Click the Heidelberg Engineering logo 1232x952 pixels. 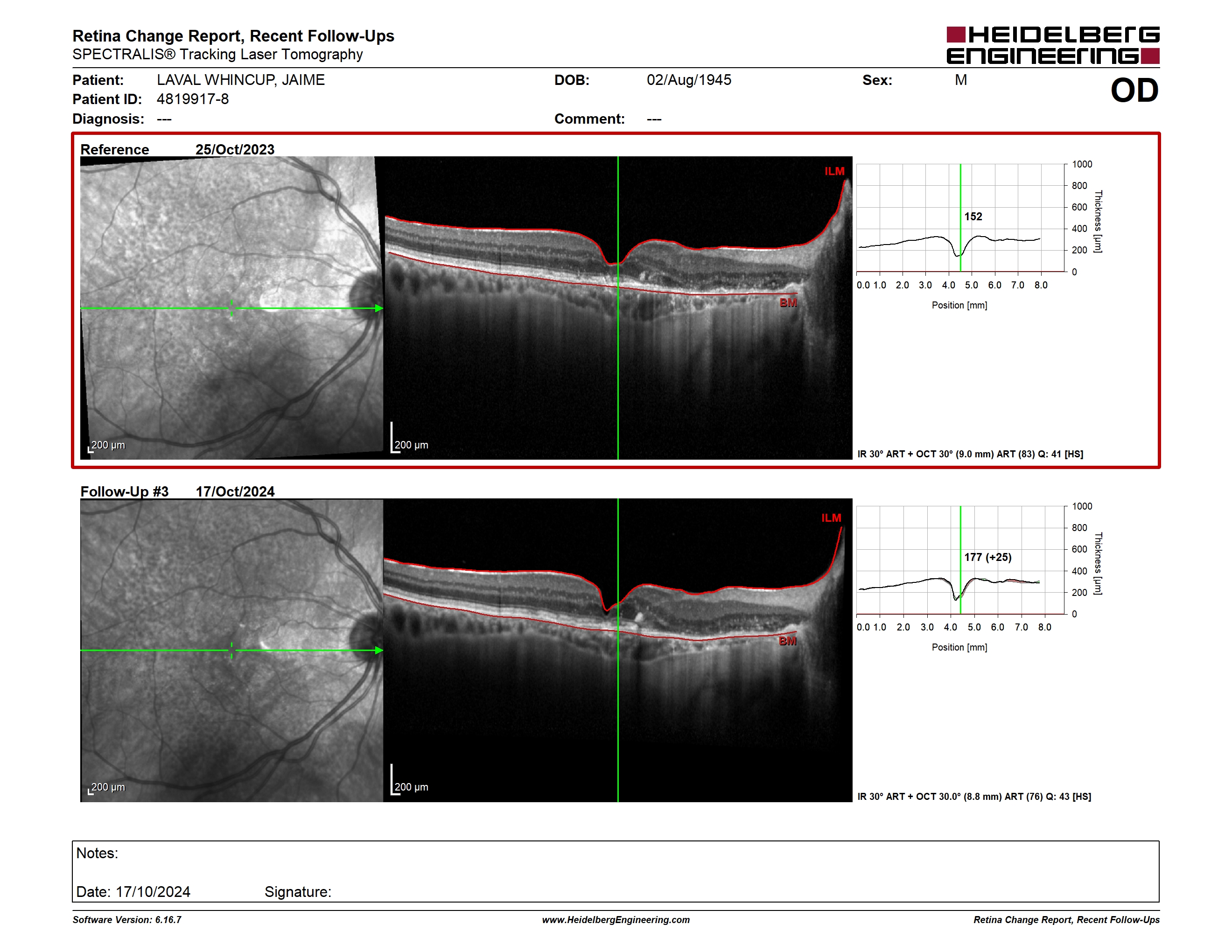pos(1053,45)
